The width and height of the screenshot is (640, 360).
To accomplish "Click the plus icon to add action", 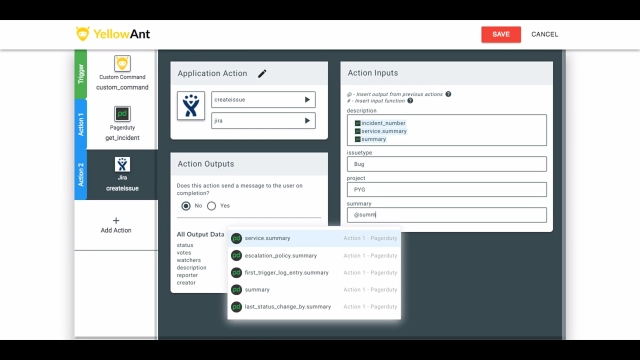I will [116, 220].
